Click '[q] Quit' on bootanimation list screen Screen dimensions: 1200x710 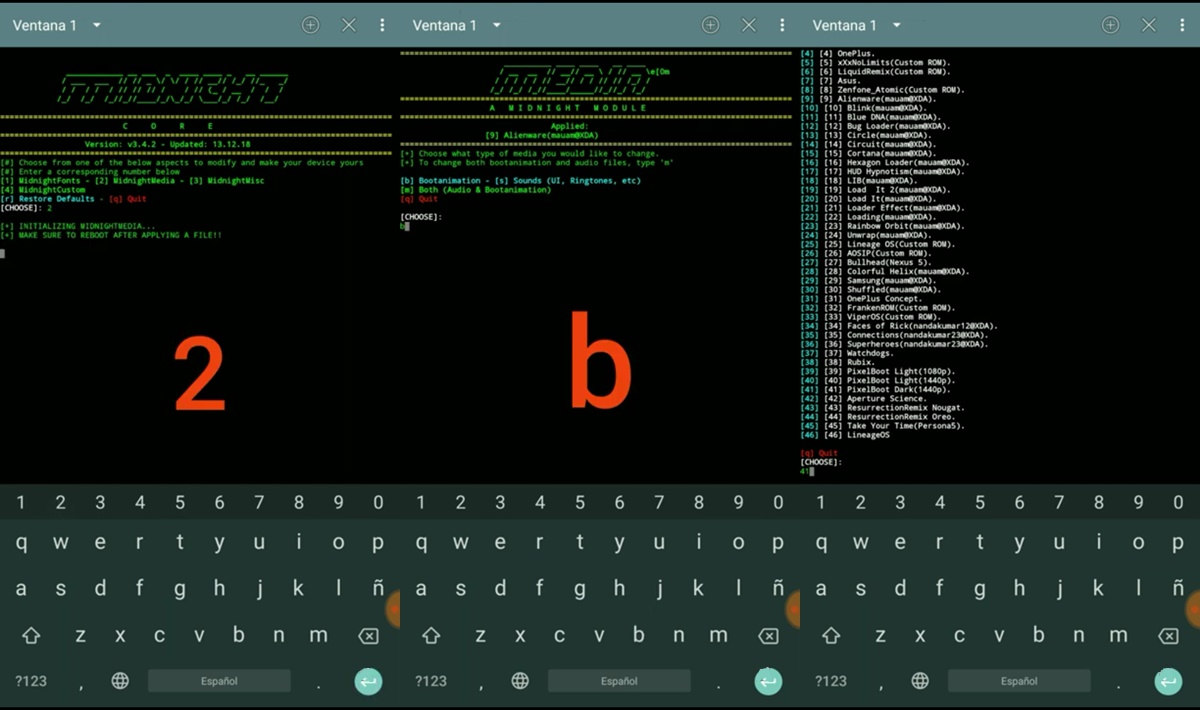(x=819, y=453)
